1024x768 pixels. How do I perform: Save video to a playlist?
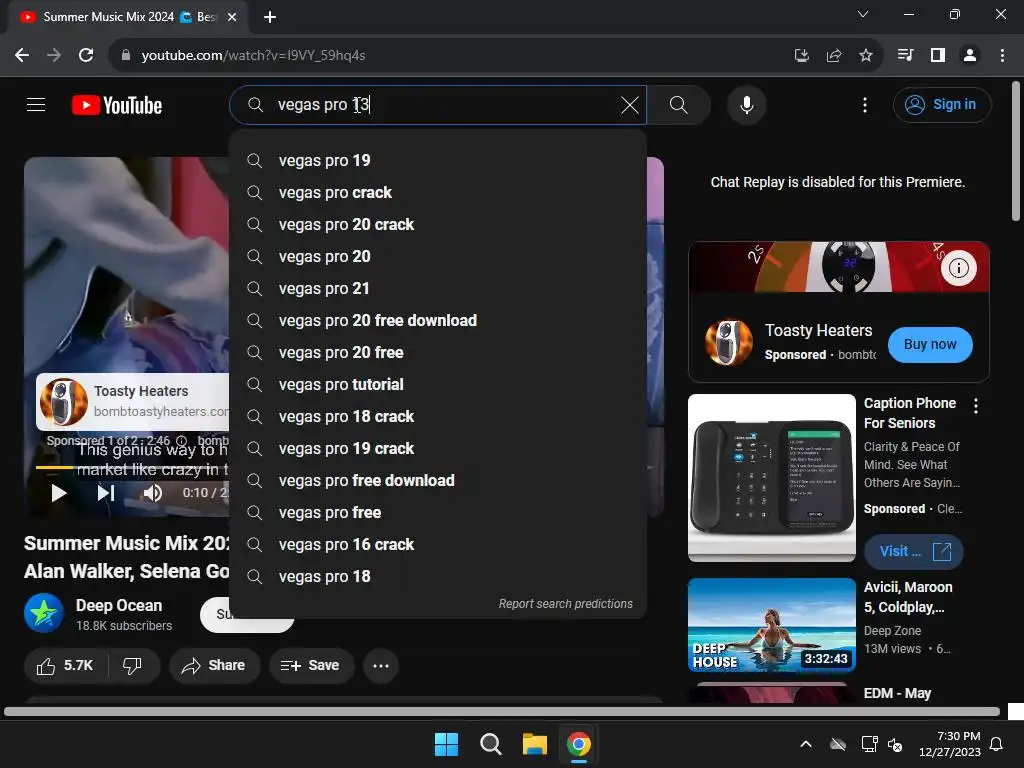coord(311,666)
